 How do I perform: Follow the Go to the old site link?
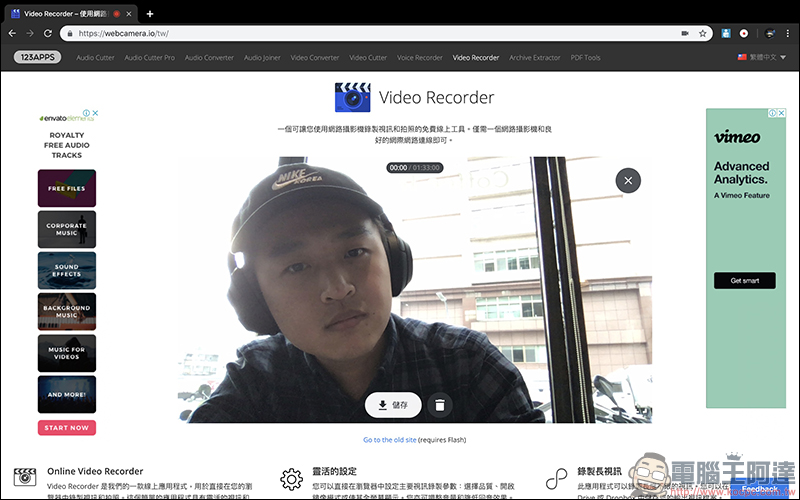coord(390,440)
